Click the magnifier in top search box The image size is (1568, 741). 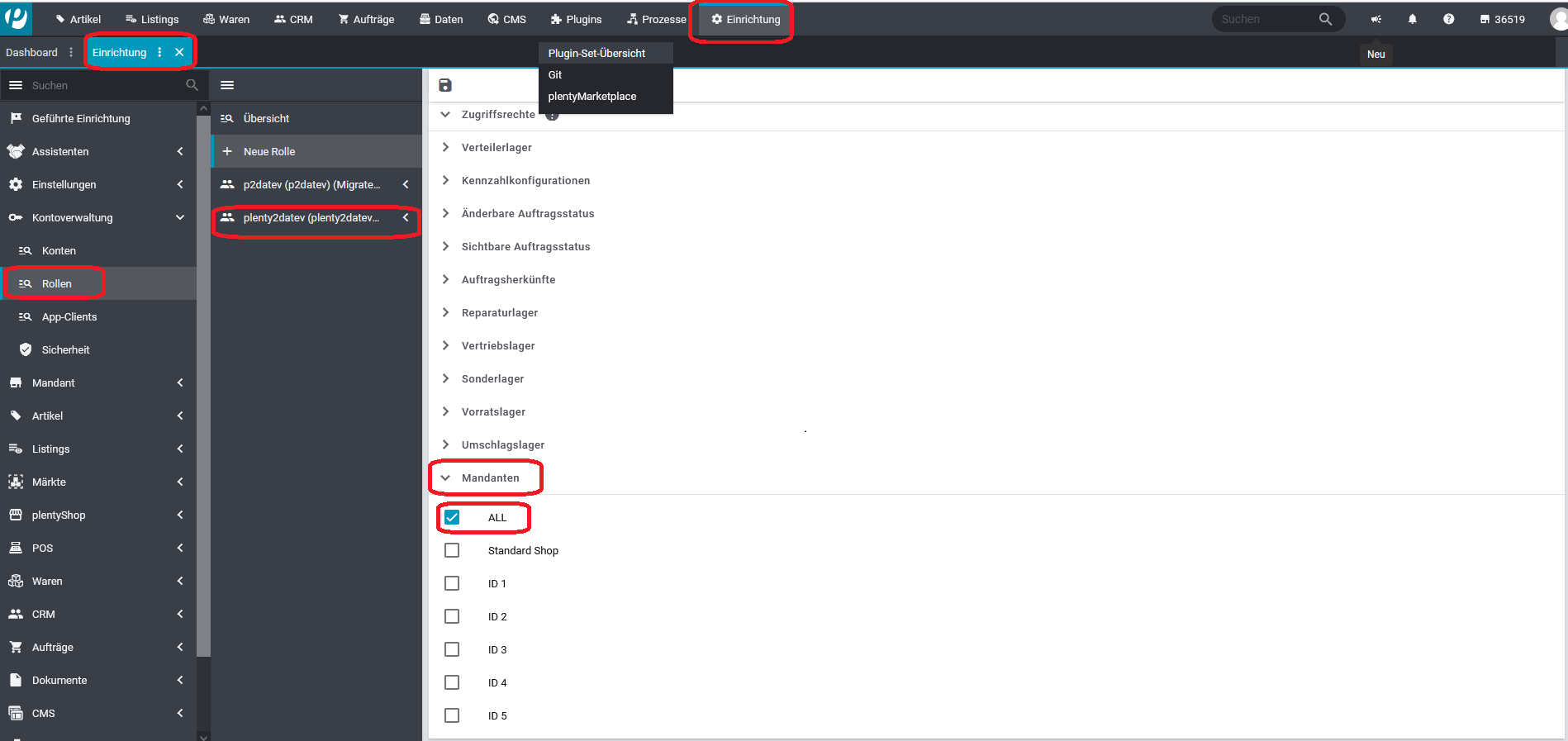pos(1325,19)
